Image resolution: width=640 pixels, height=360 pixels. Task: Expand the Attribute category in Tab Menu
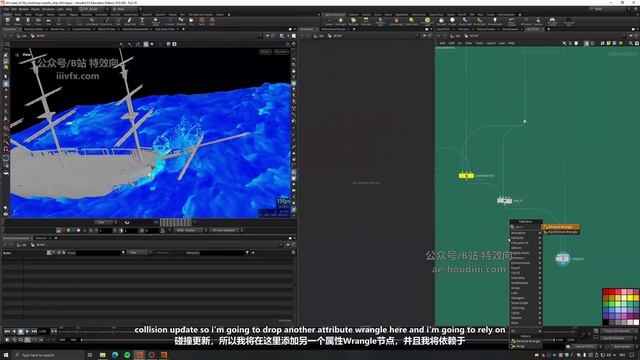pos(525,238)
